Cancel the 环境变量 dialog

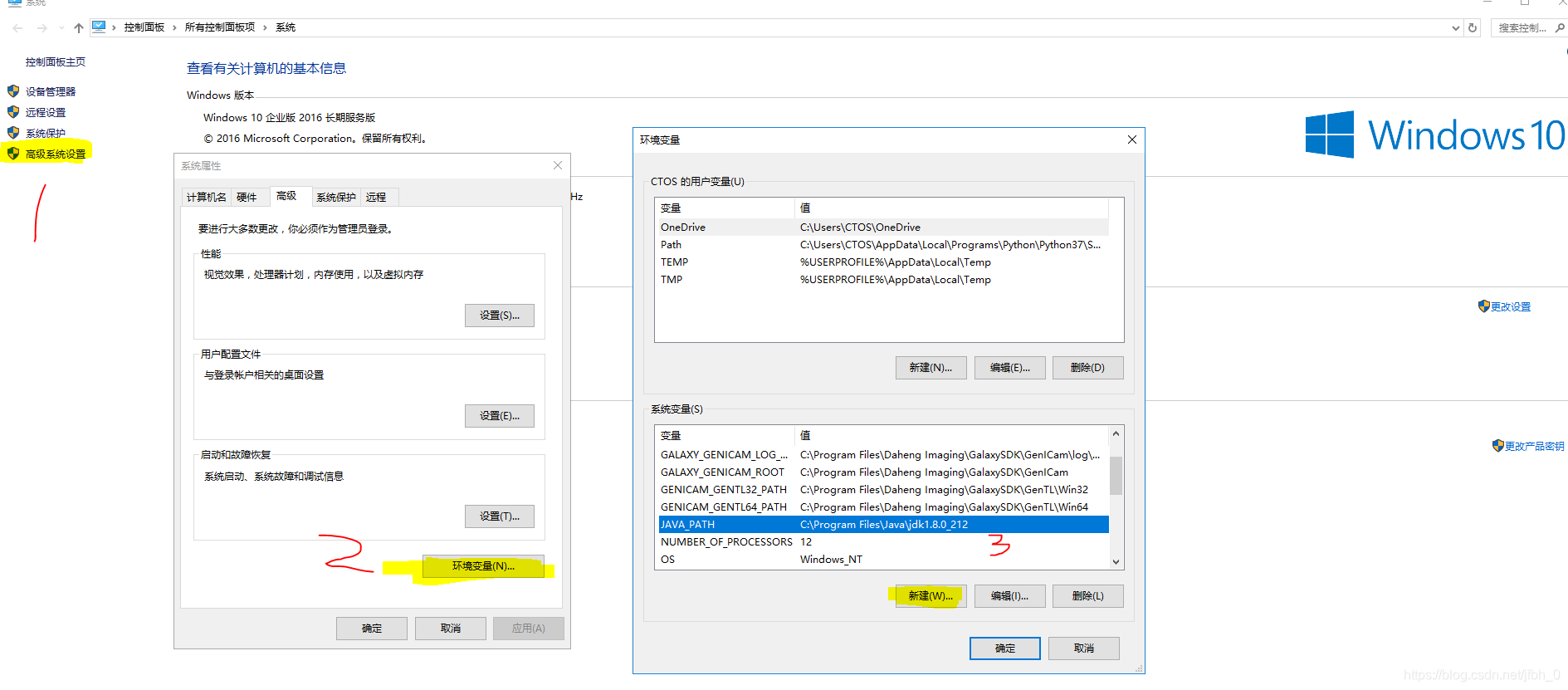(x=1084, y=648)
